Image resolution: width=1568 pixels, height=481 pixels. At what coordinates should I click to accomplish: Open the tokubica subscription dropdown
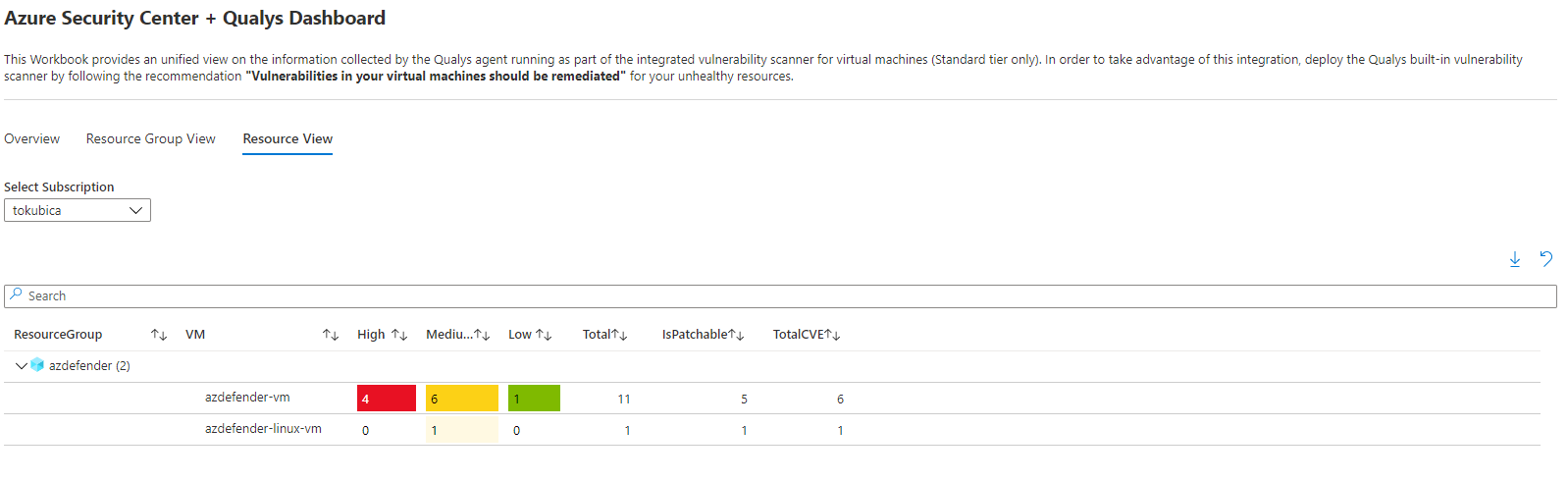click(78, 210)
